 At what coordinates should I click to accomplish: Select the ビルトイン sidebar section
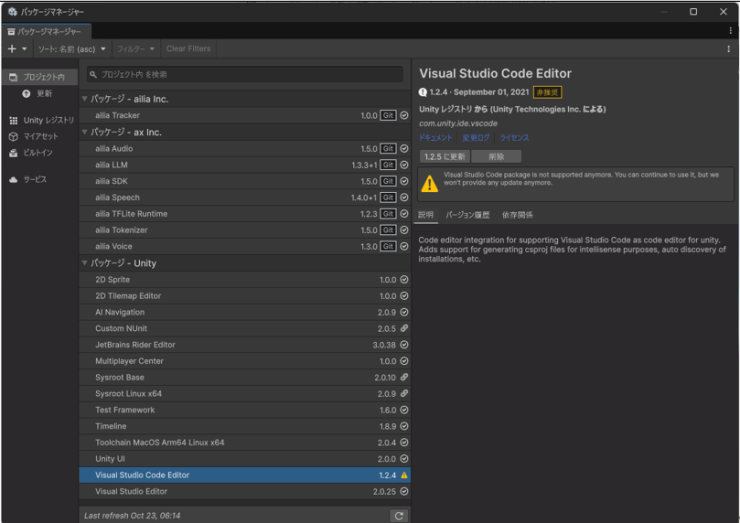tap(38, 152)
